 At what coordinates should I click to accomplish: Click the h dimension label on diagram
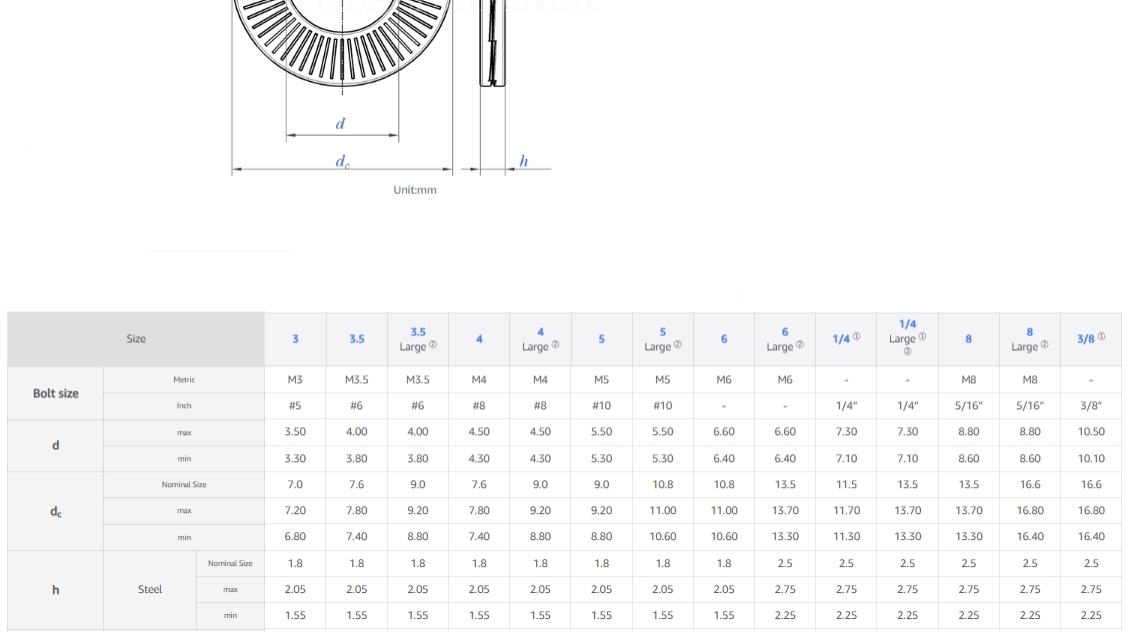click(x=524, y=160)
